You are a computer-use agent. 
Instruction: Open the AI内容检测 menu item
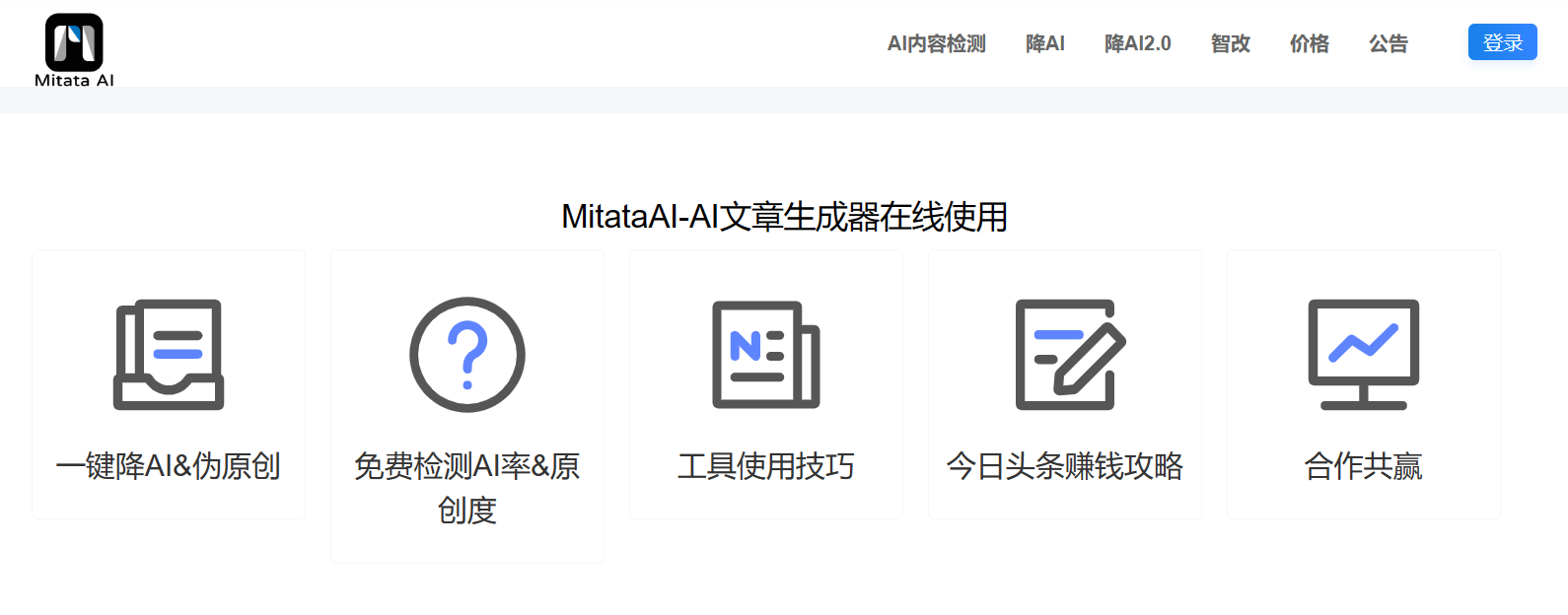pyautogui.click(x=936, y=43)
